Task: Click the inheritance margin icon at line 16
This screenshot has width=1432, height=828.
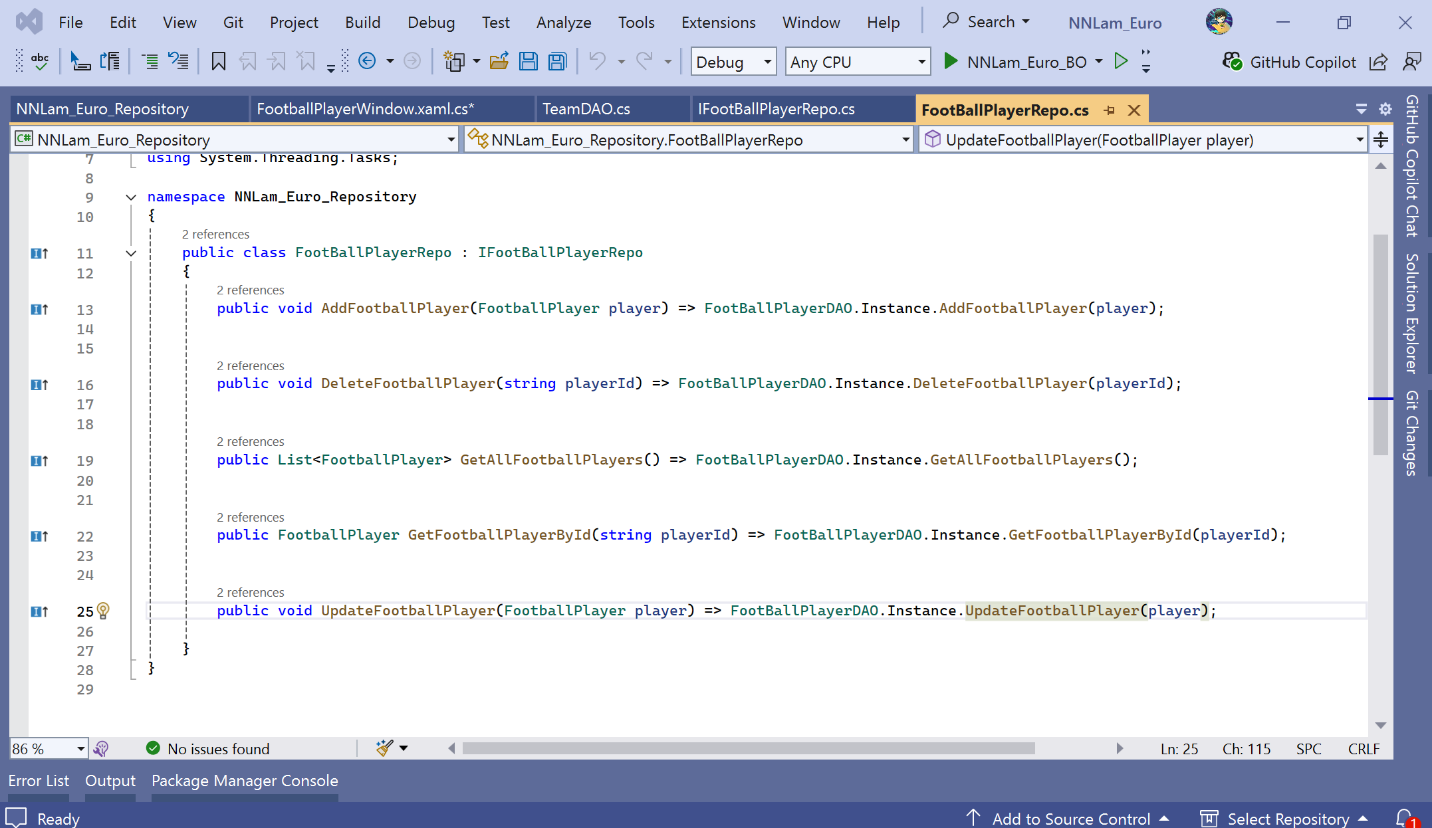Action: click(x=39, y=384)
